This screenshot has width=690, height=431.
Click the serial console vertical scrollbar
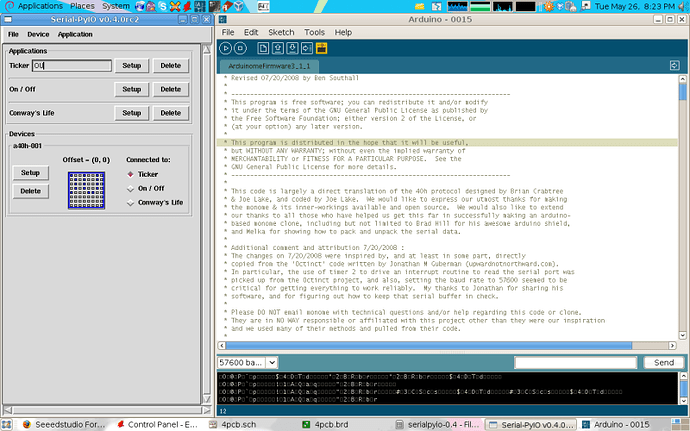tap(683, 388)
